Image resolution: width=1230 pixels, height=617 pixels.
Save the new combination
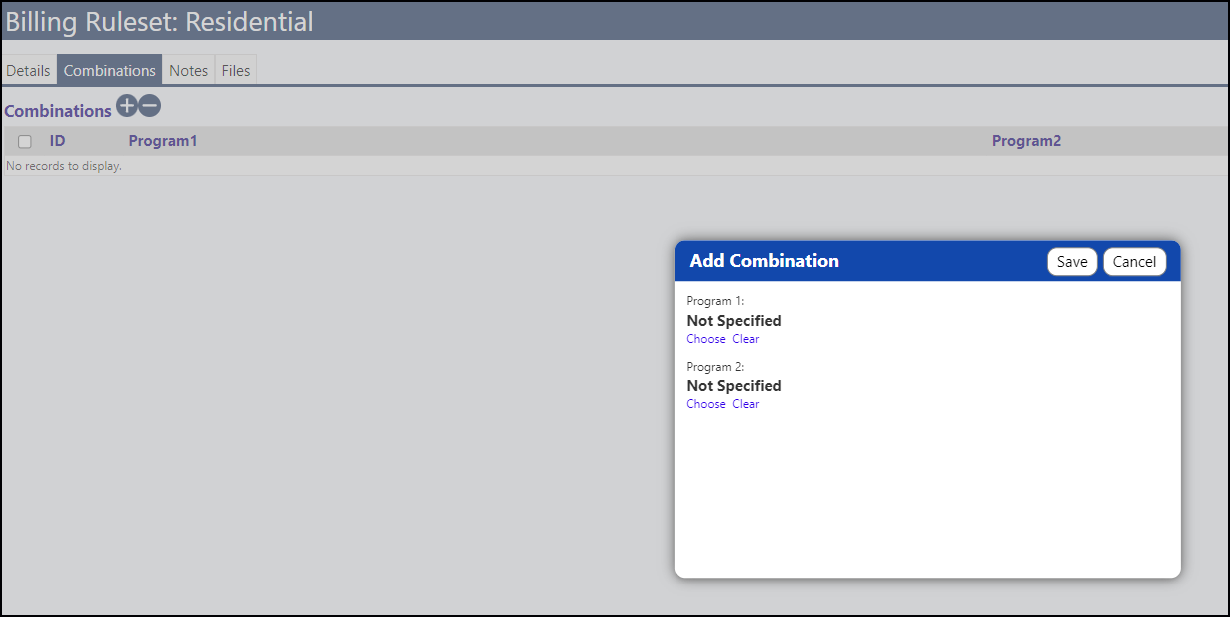(x=1072, y=261)
